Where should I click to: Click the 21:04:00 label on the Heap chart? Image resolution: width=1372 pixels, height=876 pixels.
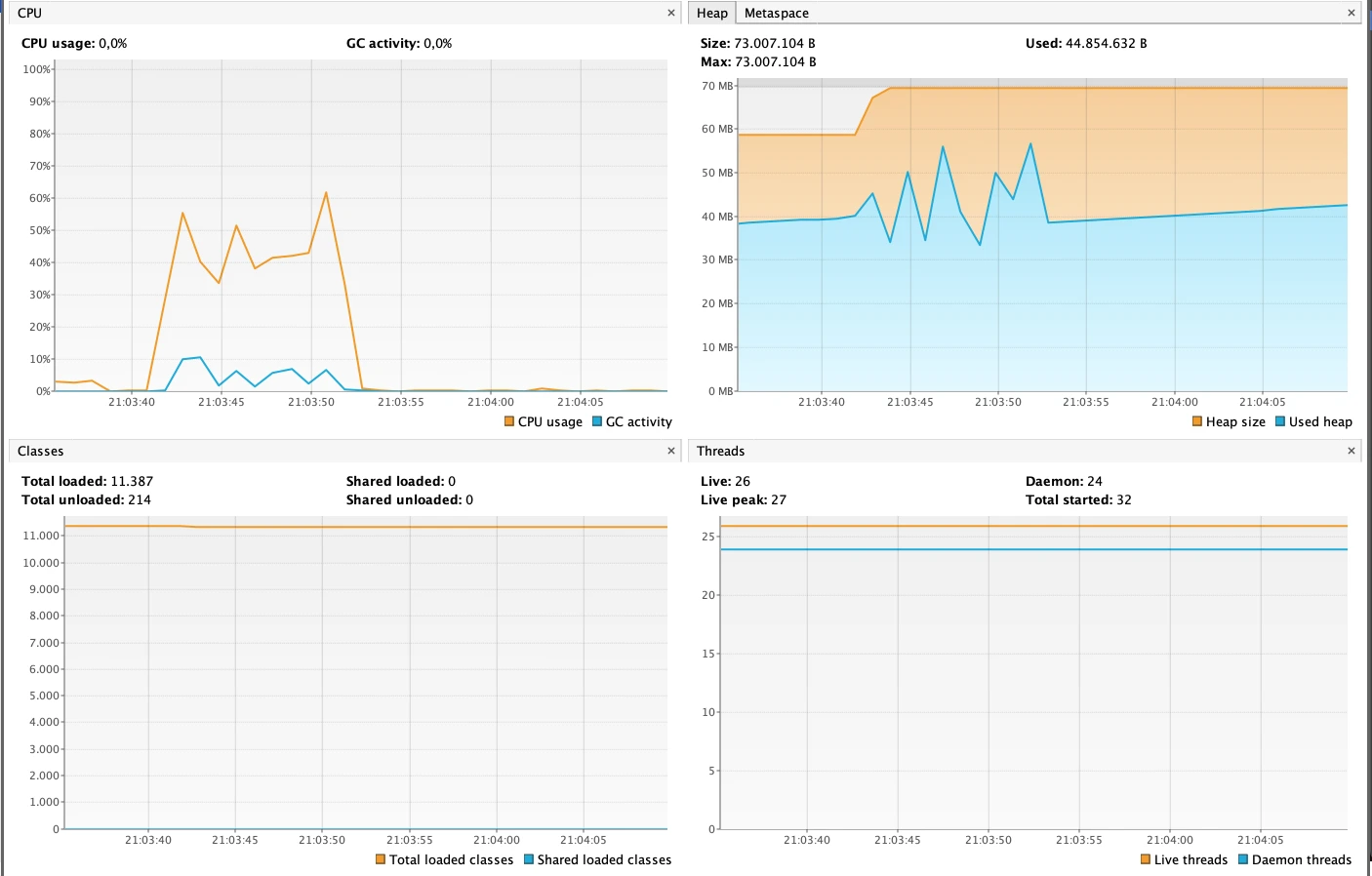click(1175, 402)
